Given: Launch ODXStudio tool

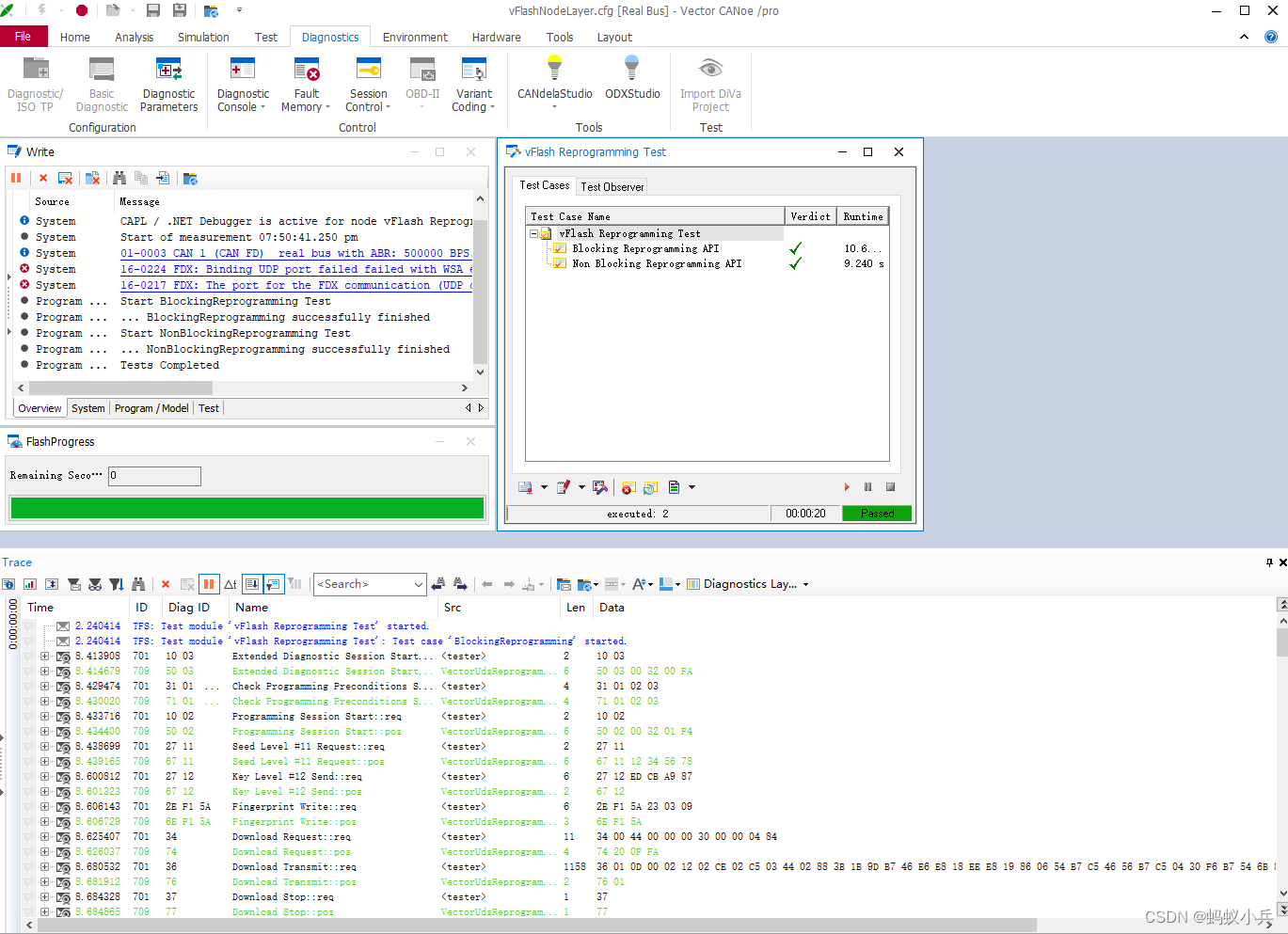Looking at the screenshot, I should point(632,79).
